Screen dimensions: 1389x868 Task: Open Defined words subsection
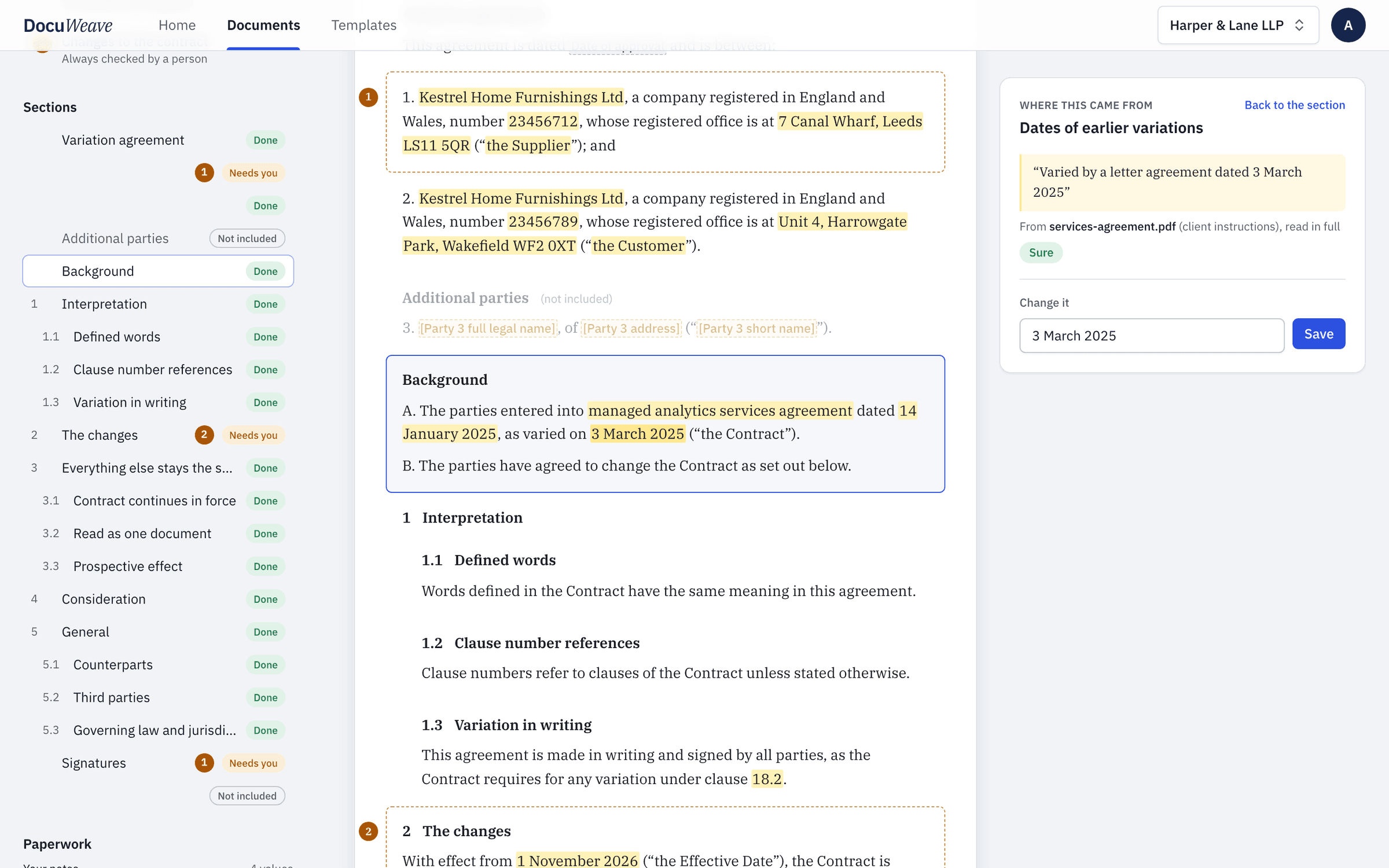pyautogui.click(x=158, y=337)
